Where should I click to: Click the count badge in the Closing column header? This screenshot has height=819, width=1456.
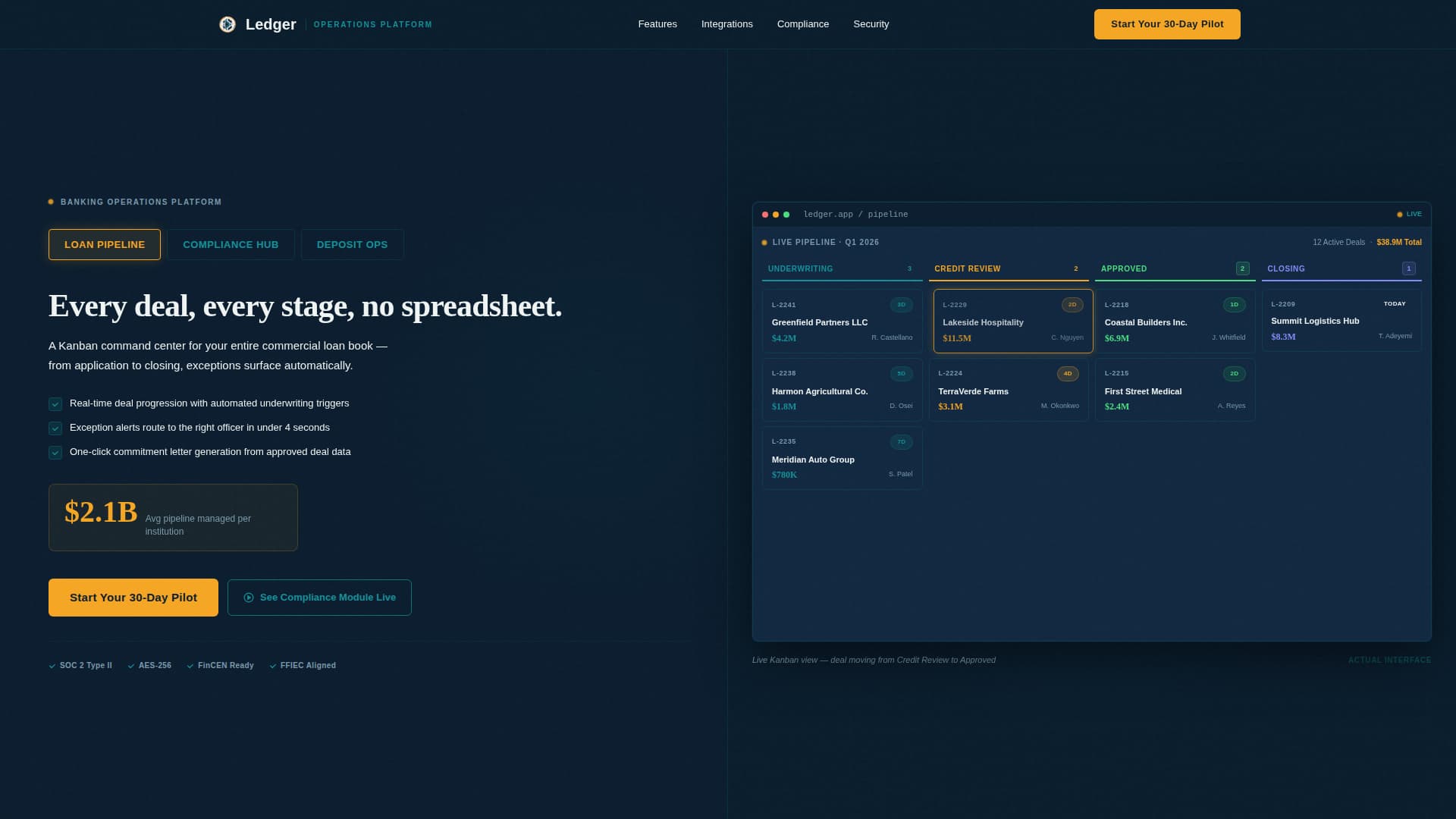click(x=1409, y=268)
